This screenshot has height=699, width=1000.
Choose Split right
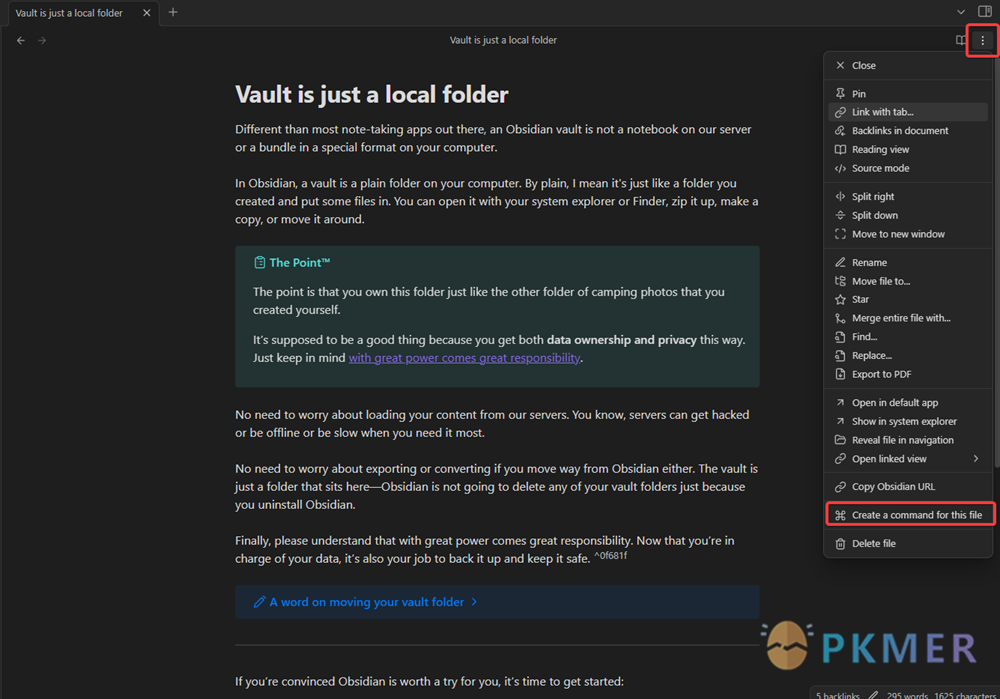point(908,196)
